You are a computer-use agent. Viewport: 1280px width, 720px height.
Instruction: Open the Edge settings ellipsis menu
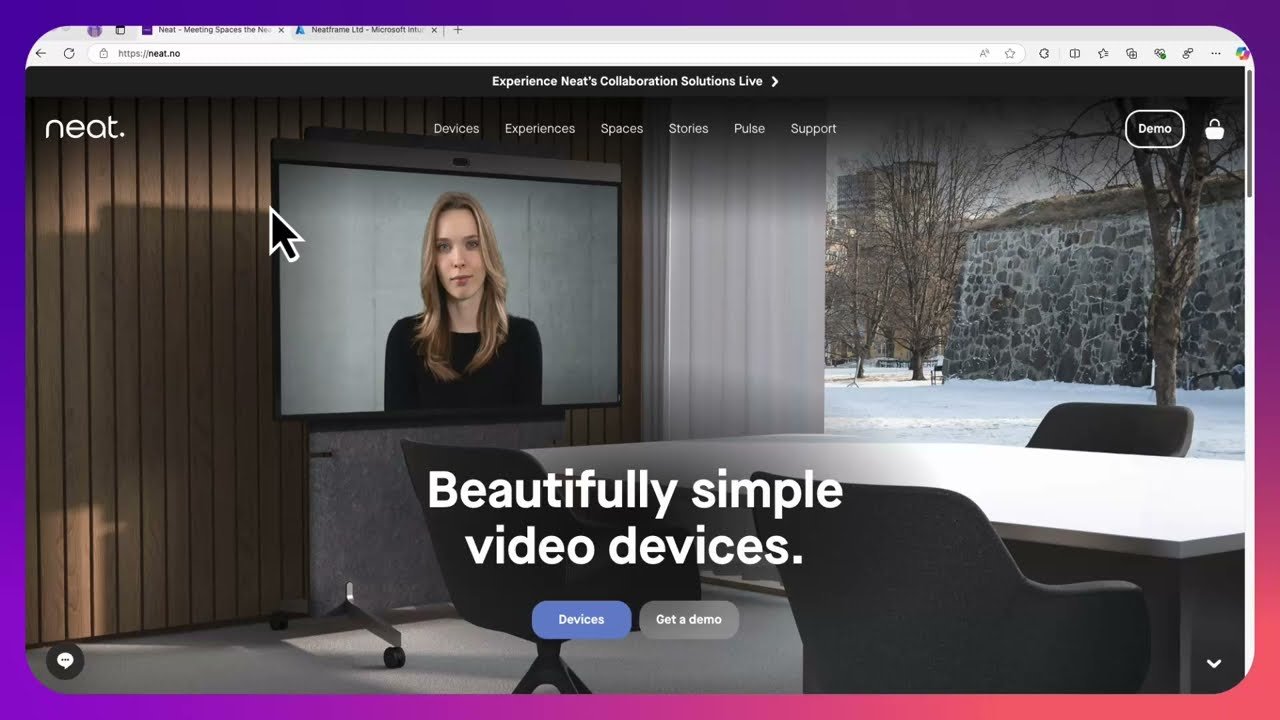(x=1215, y=53)
